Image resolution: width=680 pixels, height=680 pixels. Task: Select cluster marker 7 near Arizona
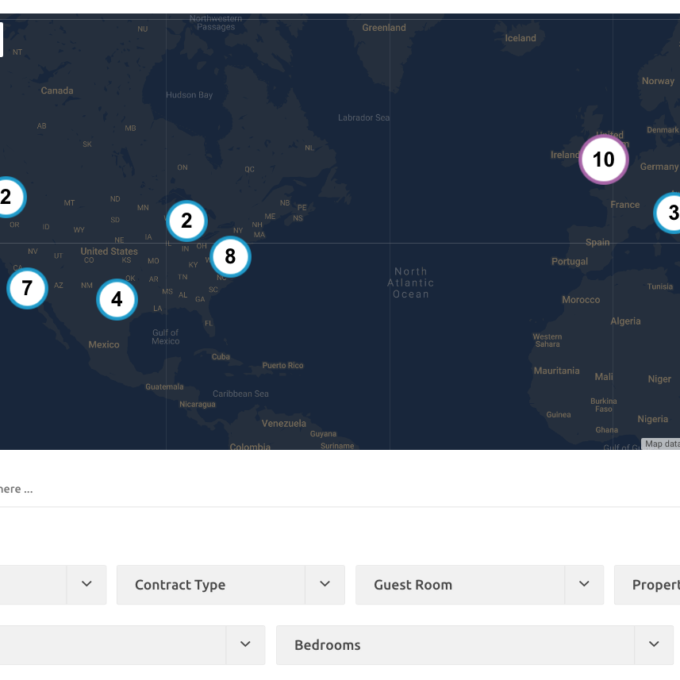pos(27,289)
